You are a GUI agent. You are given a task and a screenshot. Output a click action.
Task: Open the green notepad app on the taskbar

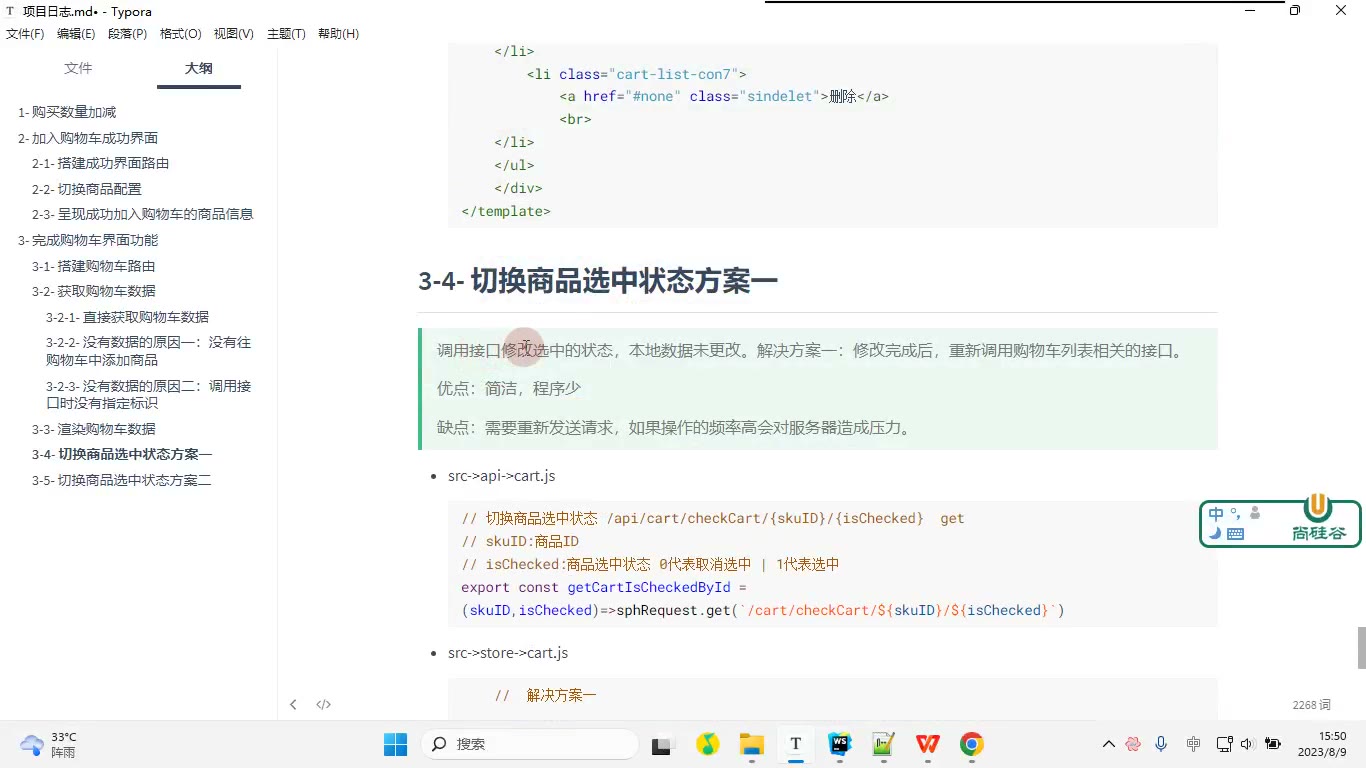884,744
